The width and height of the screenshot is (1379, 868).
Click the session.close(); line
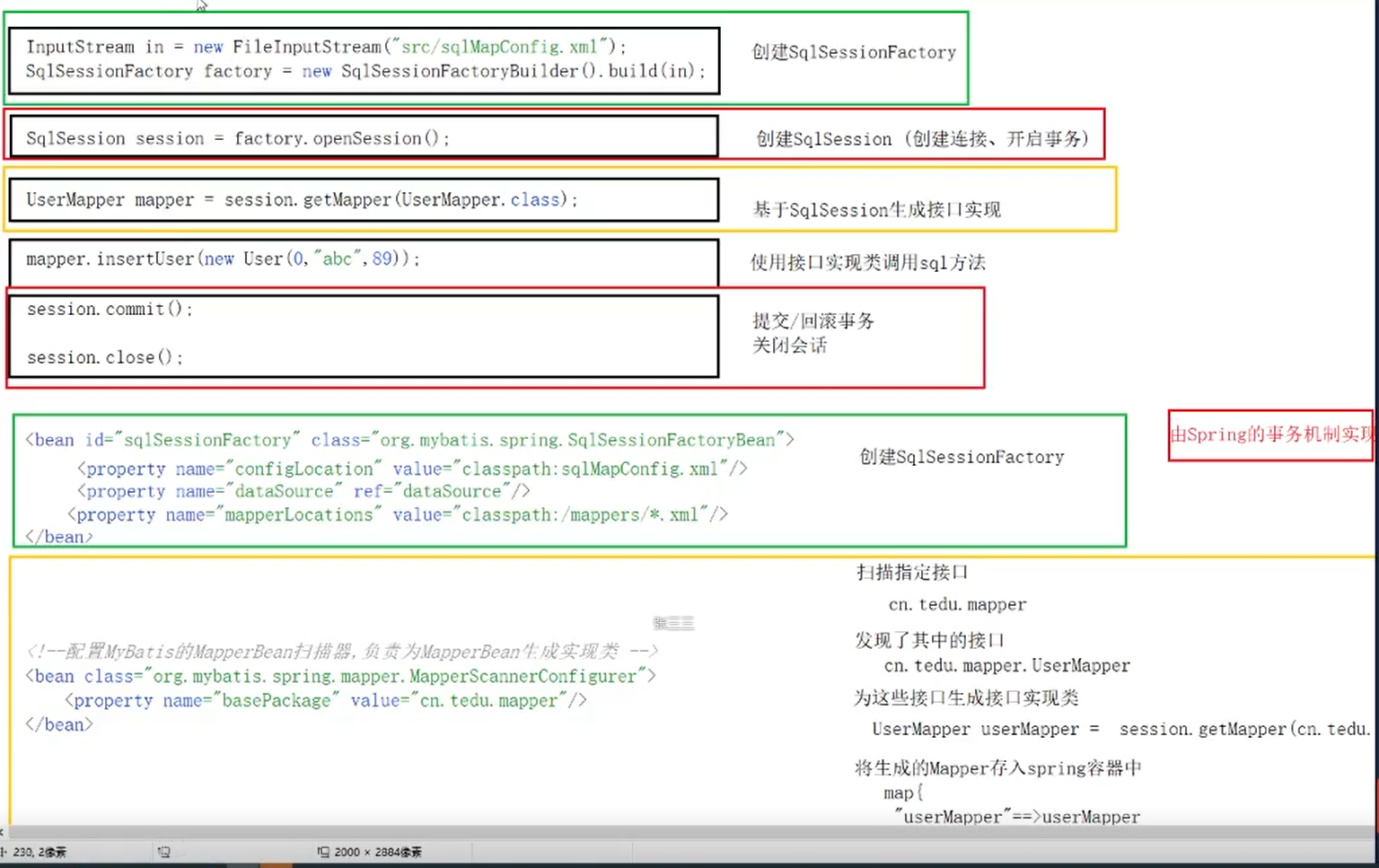[105, 357]
